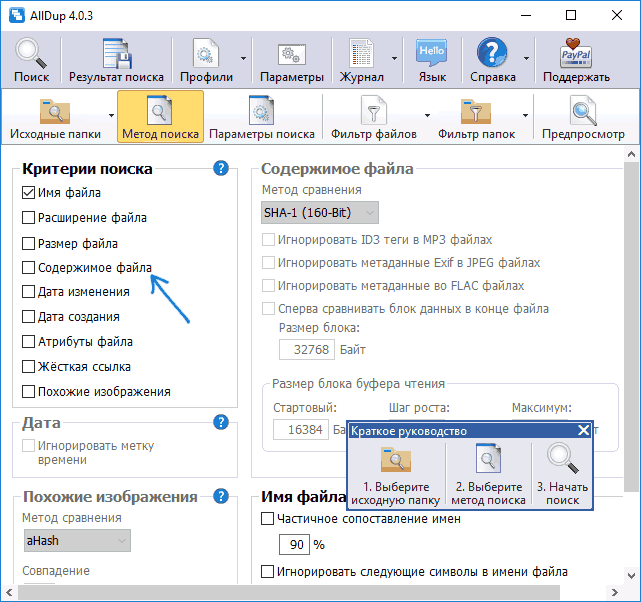641x602 pixels.
Task: Click the horizontal scrollbar left arrow
Action: tap(9, 592)
